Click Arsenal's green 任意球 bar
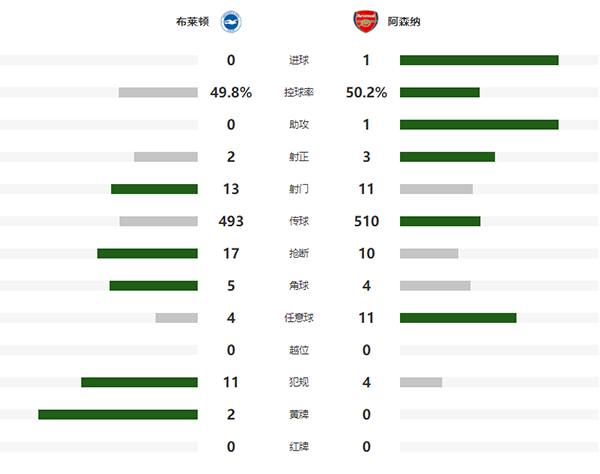Image resolution: width=600 pixels, height=474 pixels. point(458,318)
